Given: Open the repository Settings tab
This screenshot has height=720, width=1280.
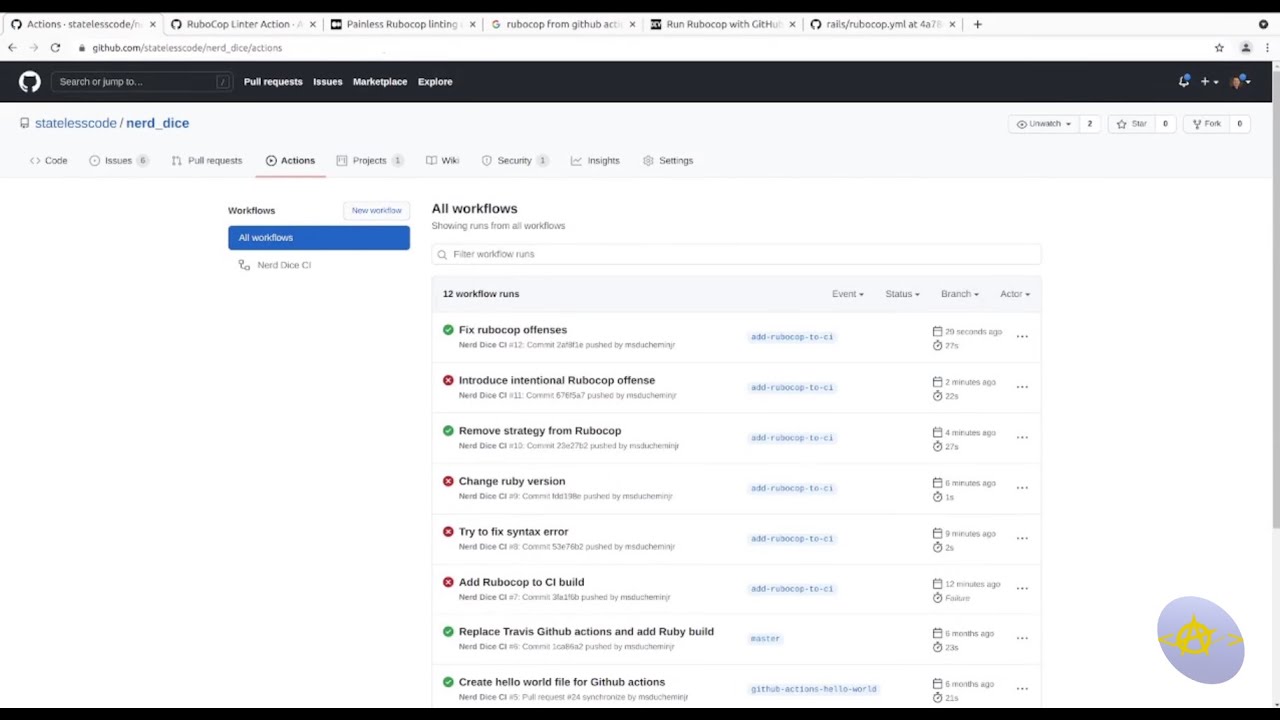Looking at the screenshot, I should (667, 160).
